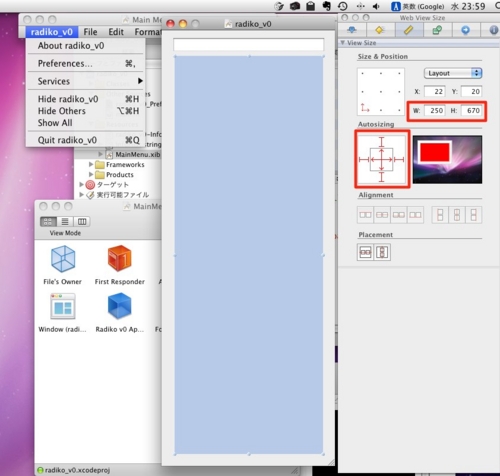Switch document window to column view mode

pos(82,222)
